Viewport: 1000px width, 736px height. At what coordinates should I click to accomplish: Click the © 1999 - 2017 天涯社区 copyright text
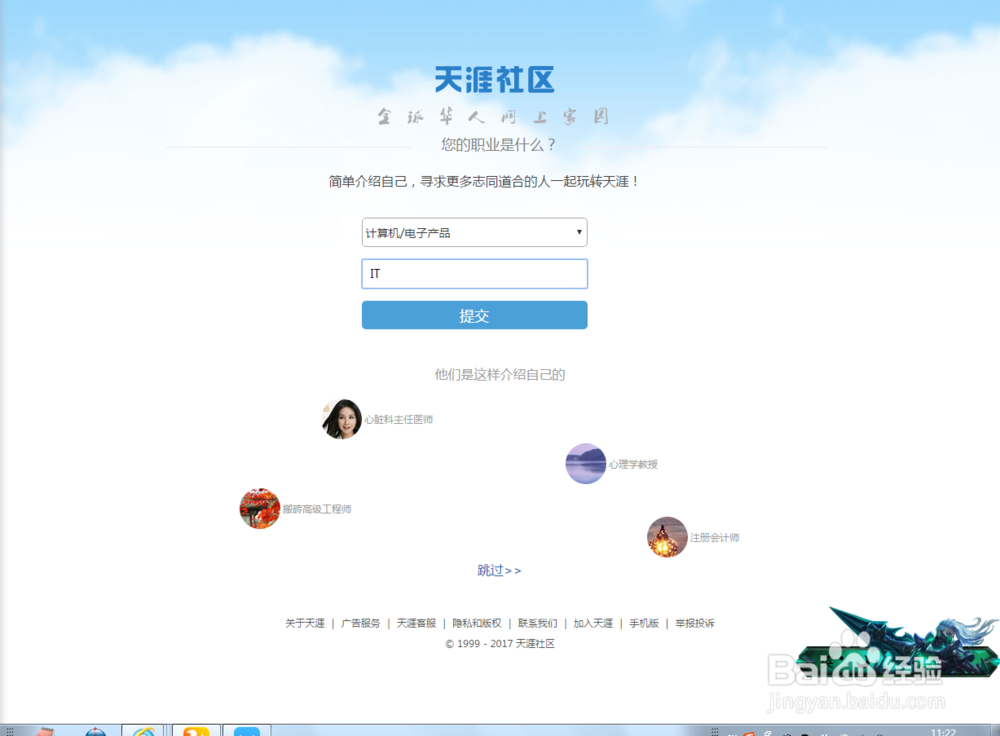click(500, 644)
